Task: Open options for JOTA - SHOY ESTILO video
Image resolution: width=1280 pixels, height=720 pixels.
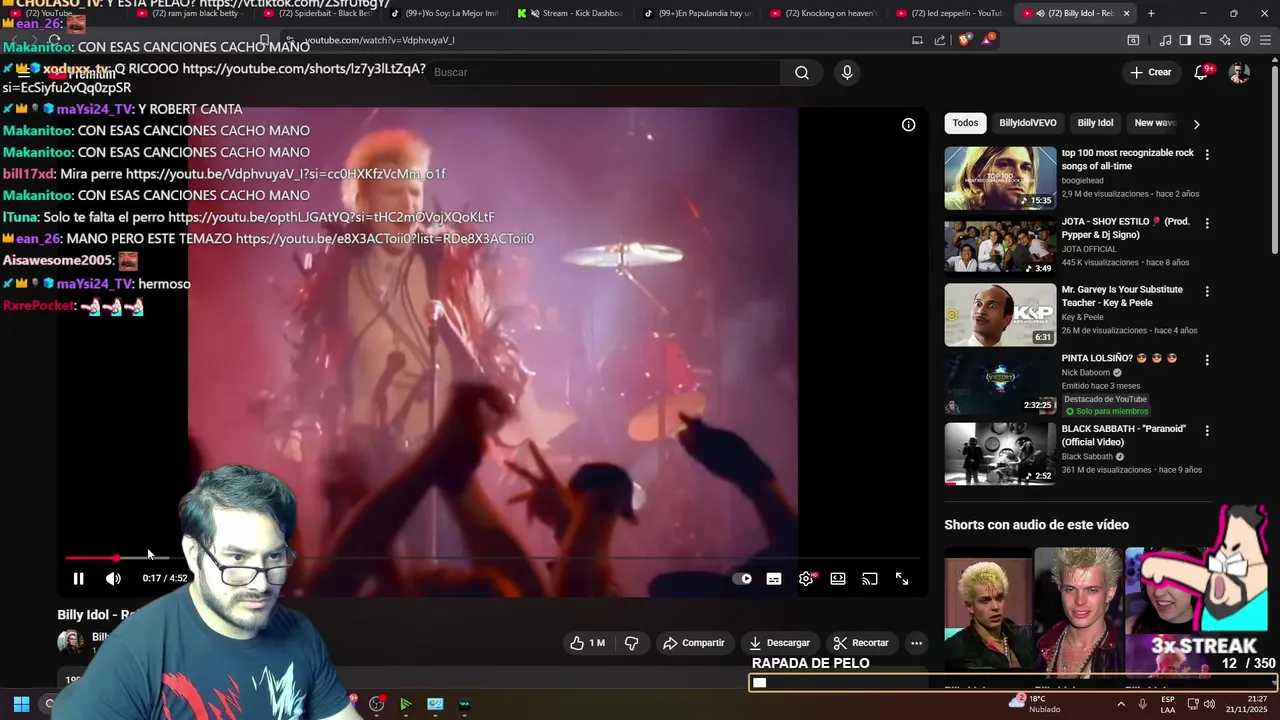Action: point(1207,223)
